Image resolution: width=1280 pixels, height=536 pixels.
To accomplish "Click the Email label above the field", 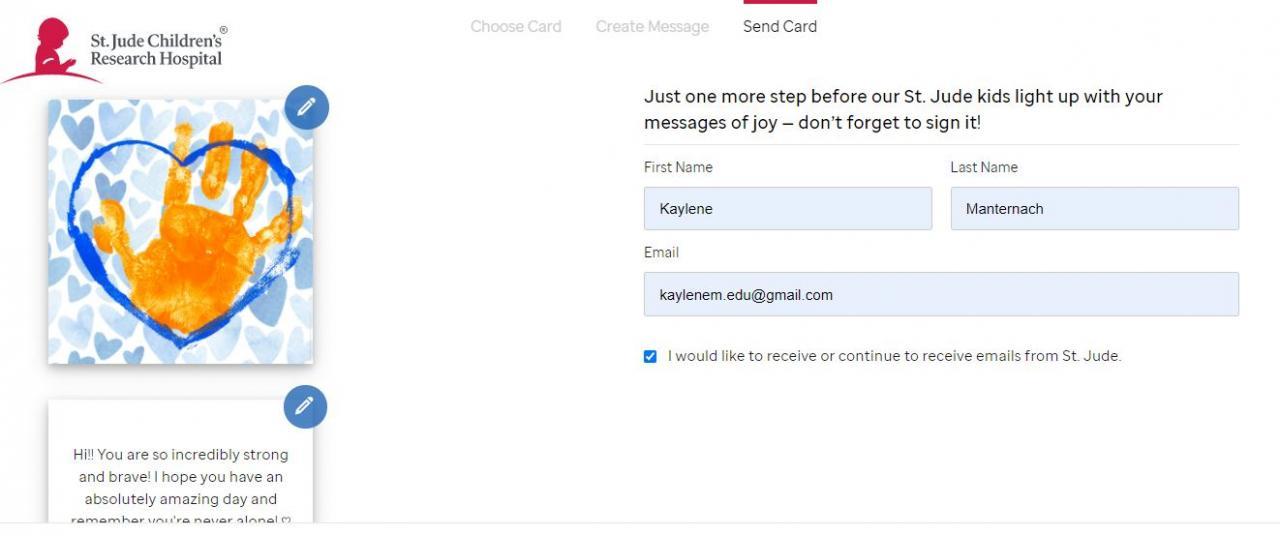I will point(661,252).
